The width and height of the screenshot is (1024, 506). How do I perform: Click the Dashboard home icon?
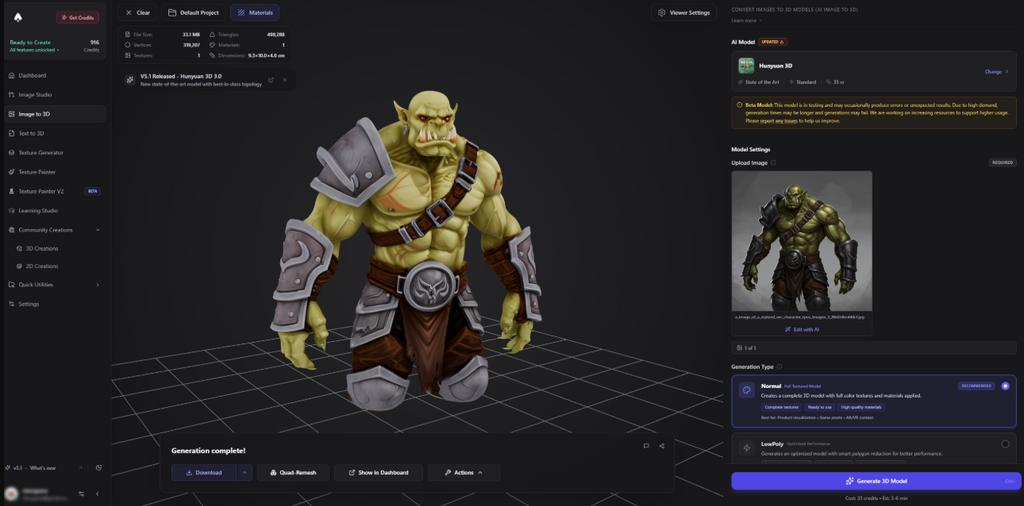(x=12, y=76)
